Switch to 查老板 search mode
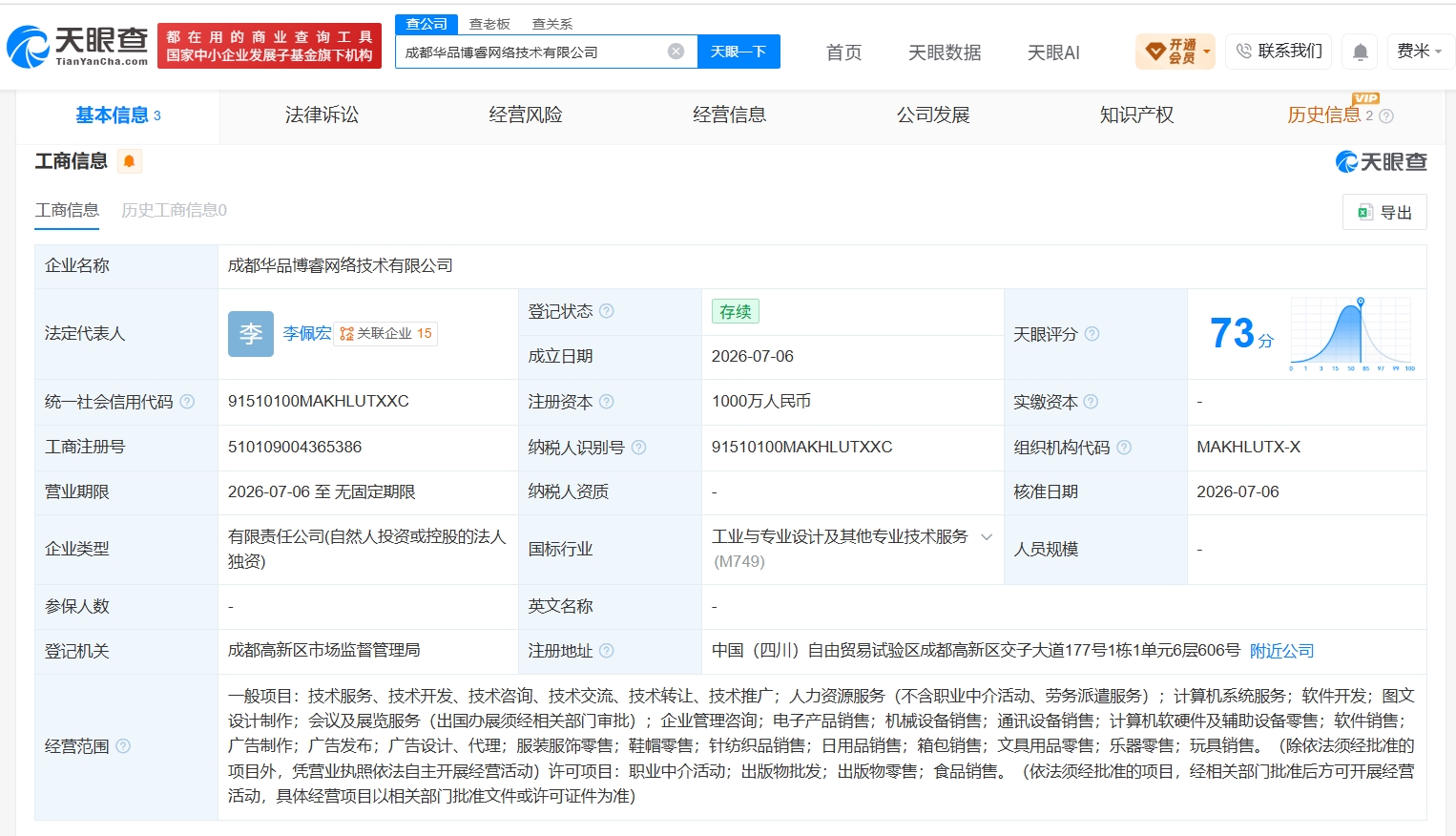 (x=489, y=24)
